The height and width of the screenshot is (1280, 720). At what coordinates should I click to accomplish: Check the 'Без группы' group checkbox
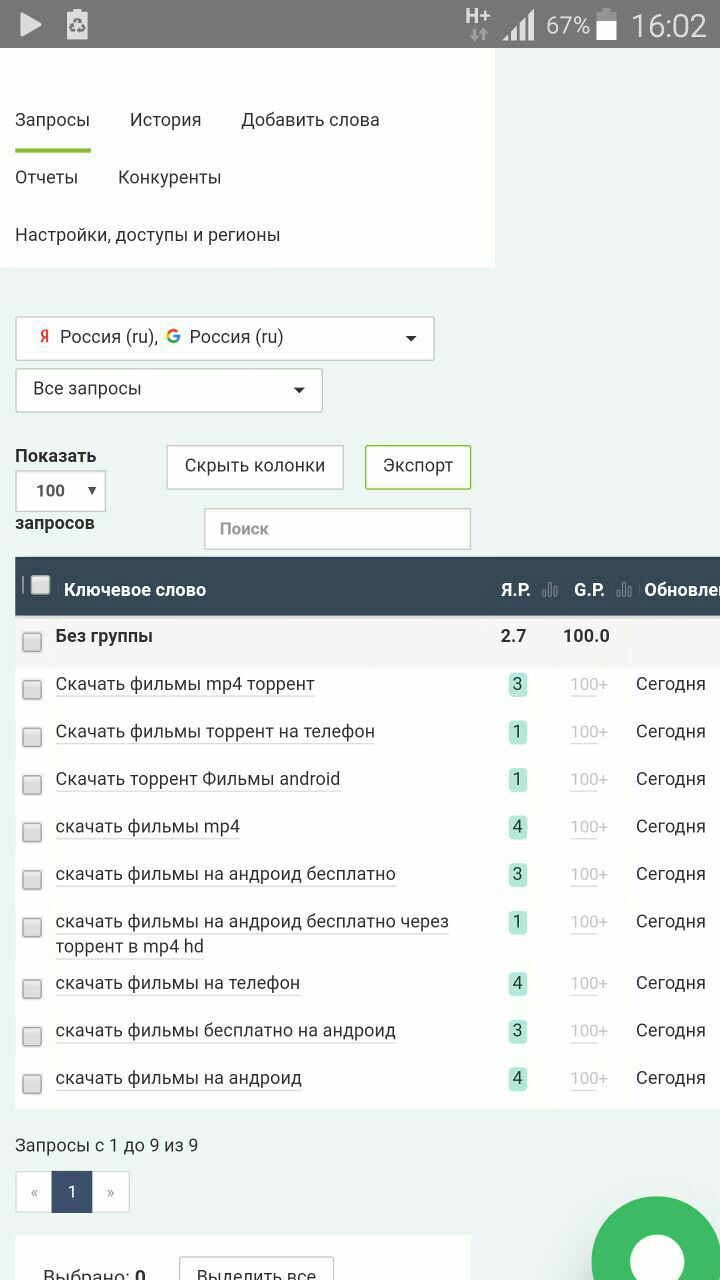pyautogui.click(x=32, y=642)
